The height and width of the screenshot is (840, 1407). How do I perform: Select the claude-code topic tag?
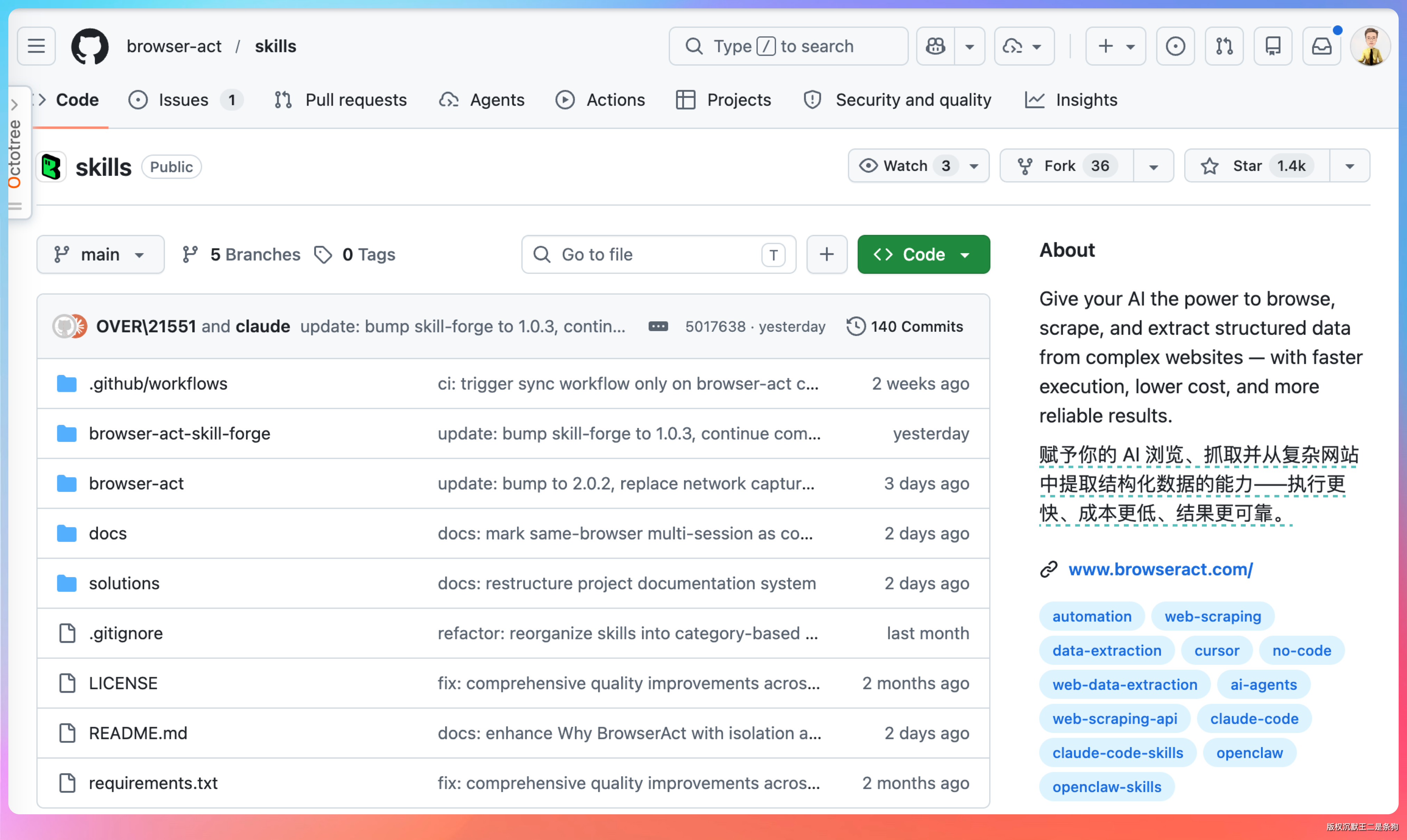point(1254,719)
